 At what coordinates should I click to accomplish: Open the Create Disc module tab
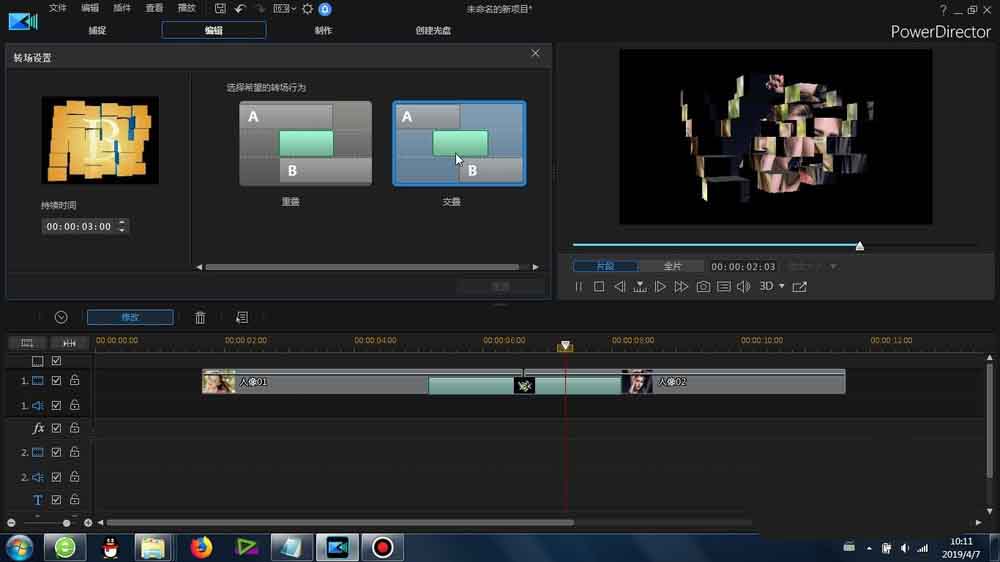point(433,30)
